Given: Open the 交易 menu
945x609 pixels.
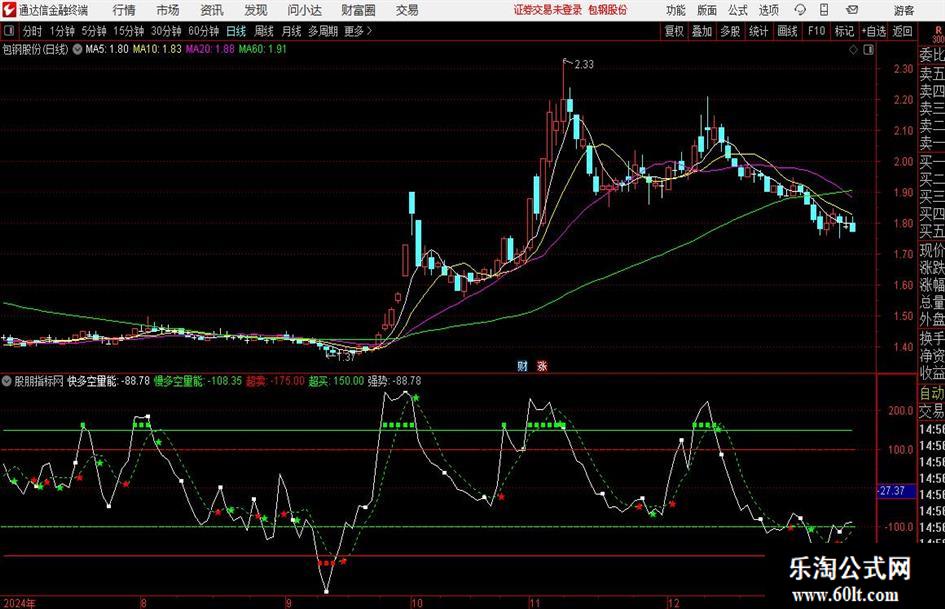Looking at the screenshot, I should (x=407, y=10).
